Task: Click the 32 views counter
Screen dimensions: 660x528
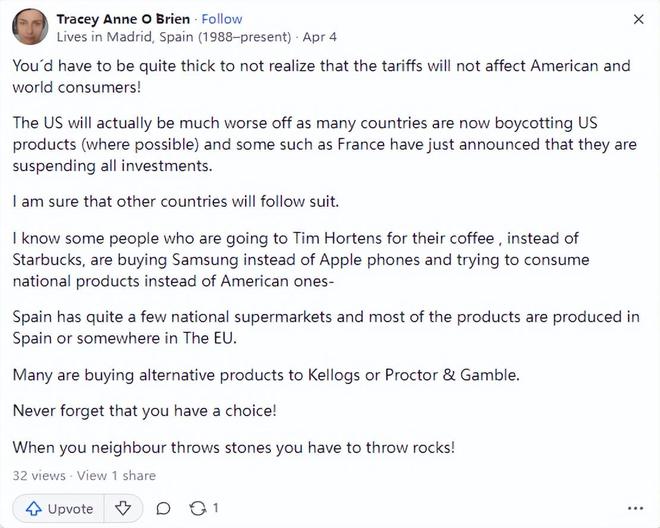Action: 39,476
